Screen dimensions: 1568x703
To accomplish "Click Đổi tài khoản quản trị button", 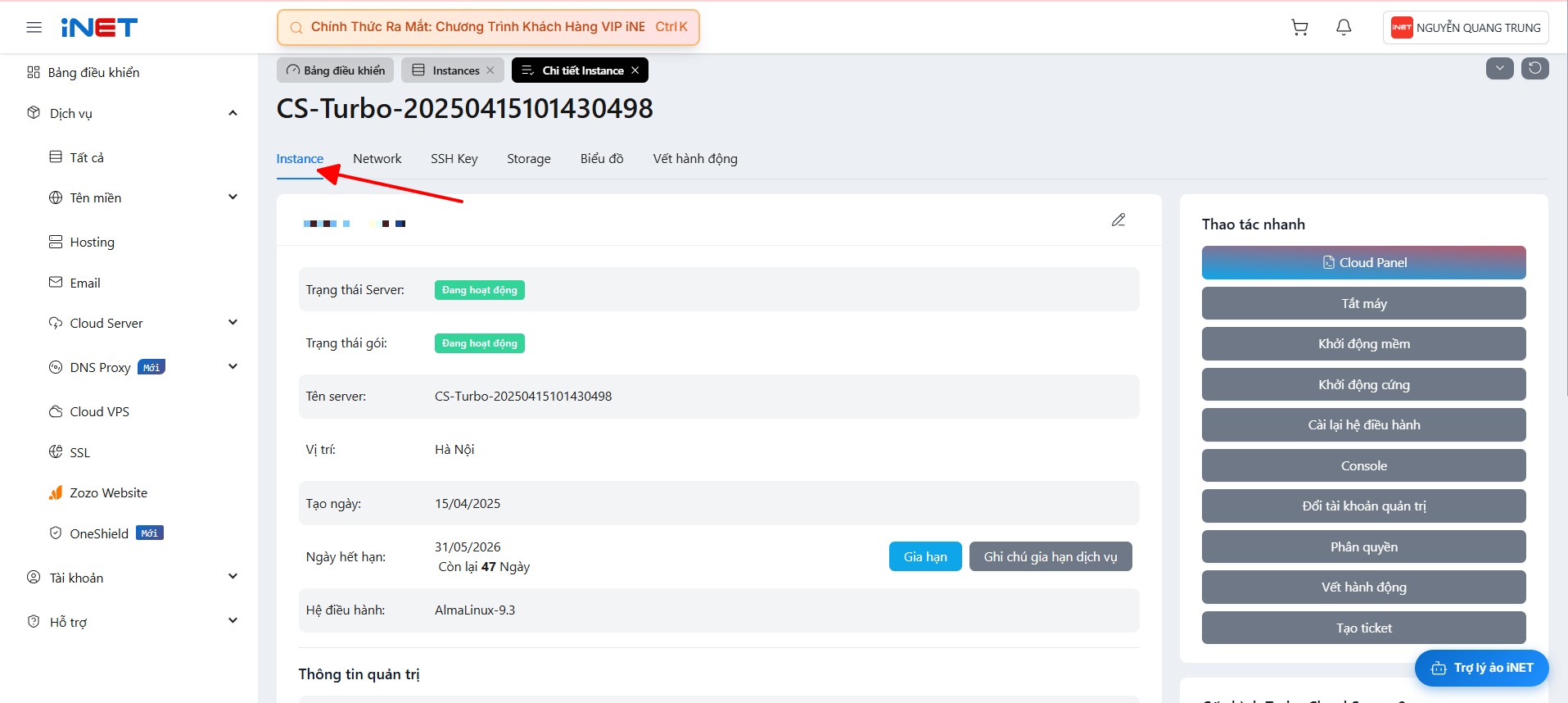I will click(1364, 506).
